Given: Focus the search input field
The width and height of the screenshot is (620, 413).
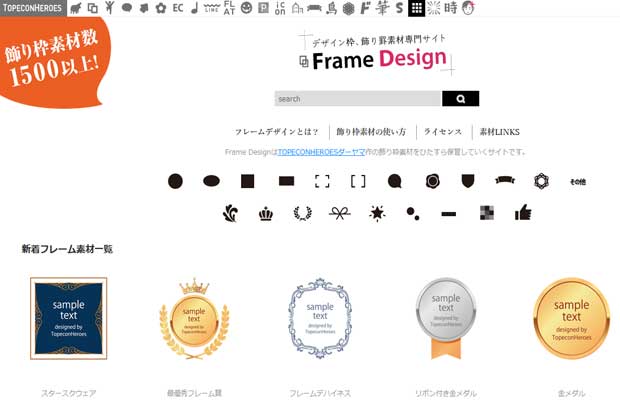Looking at the screenshot, I should (x=358, y=99).
